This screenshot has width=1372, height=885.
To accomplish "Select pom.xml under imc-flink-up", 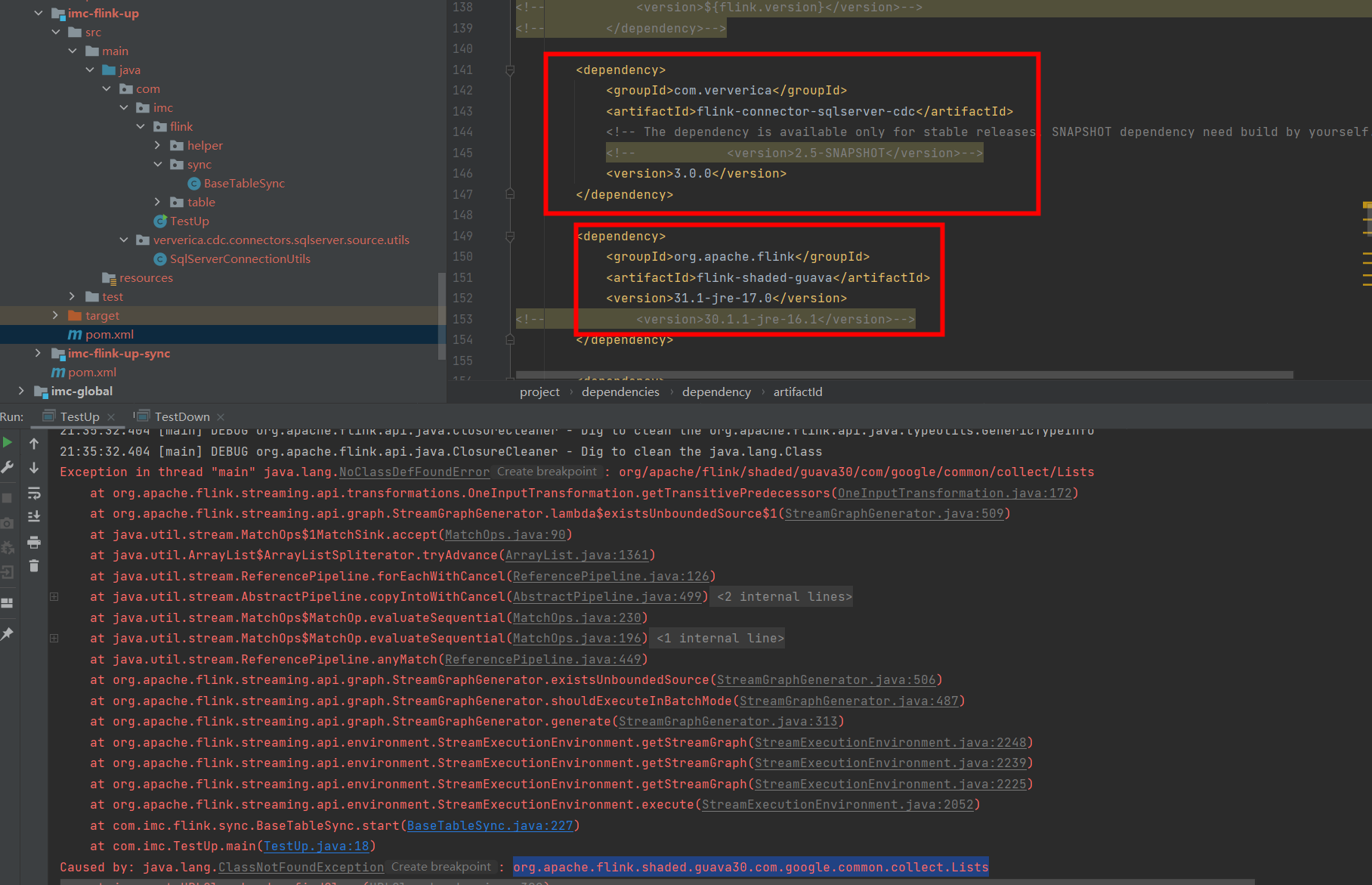I will 110,334.
